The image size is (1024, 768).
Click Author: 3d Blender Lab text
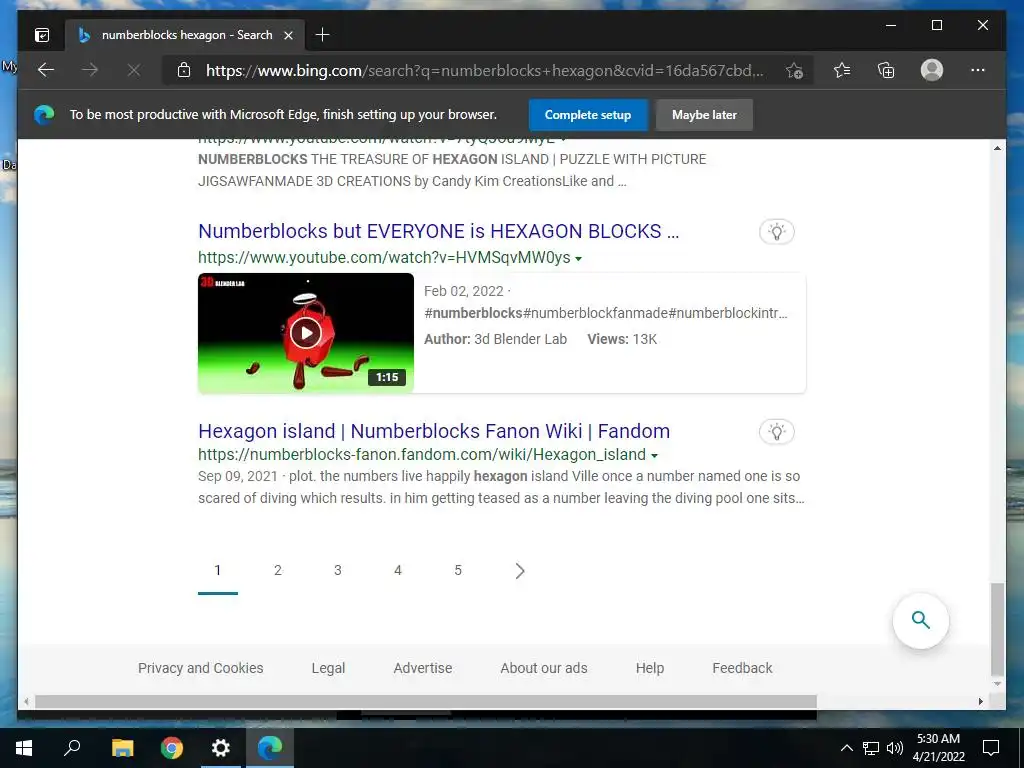click(495, 339)
